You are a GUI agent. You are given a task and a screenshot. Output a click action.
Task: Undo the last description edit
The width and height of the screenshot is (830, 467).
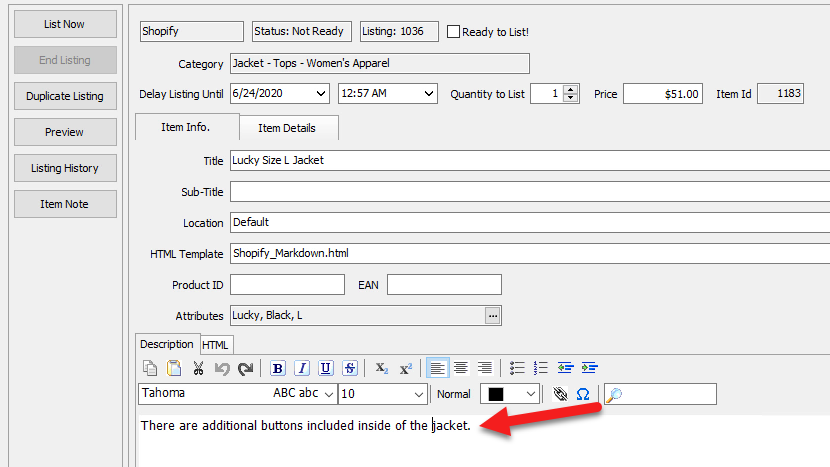[222, 368]
